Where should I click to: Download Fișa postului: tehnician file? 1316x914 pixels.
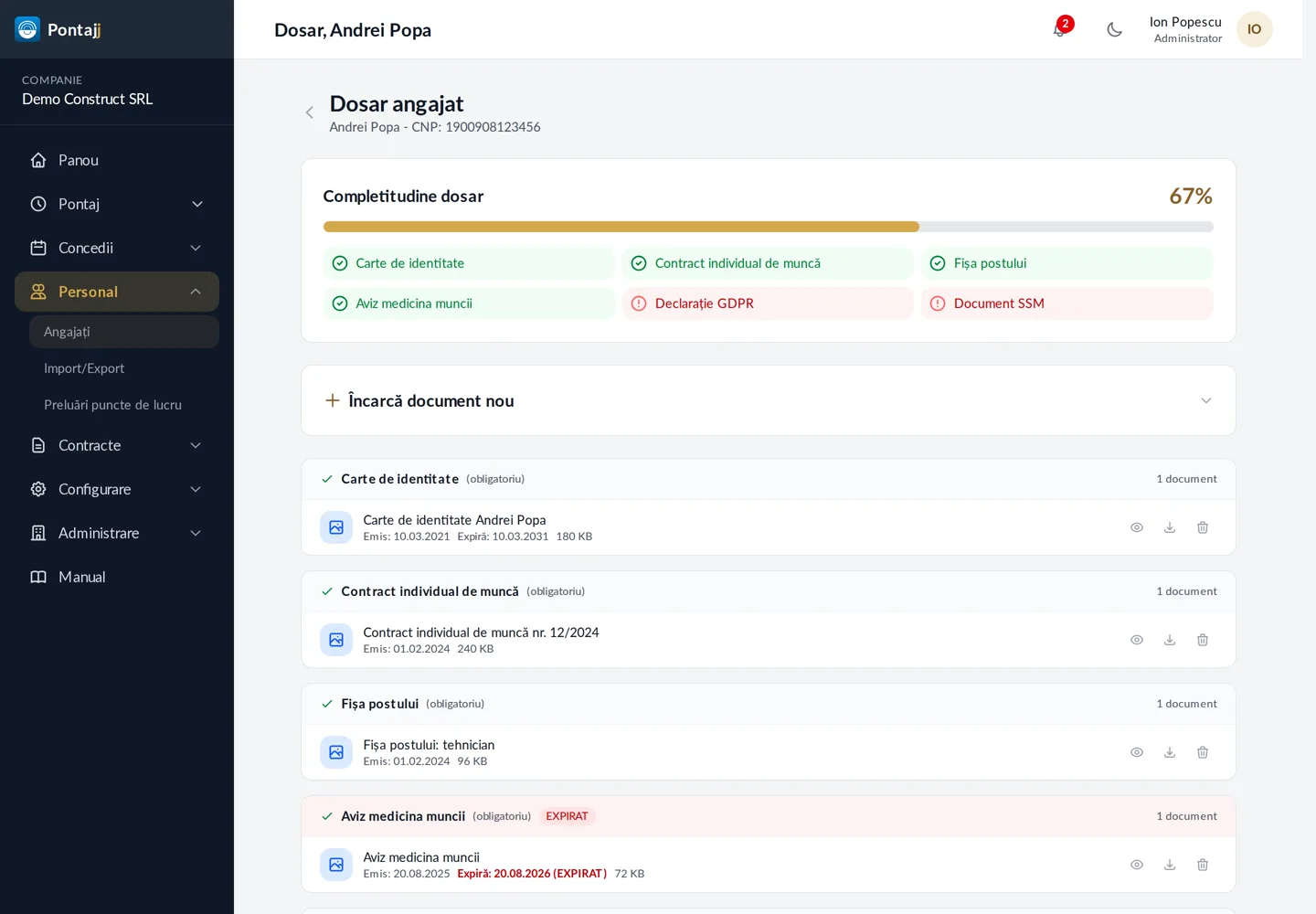coord(1170,752)
